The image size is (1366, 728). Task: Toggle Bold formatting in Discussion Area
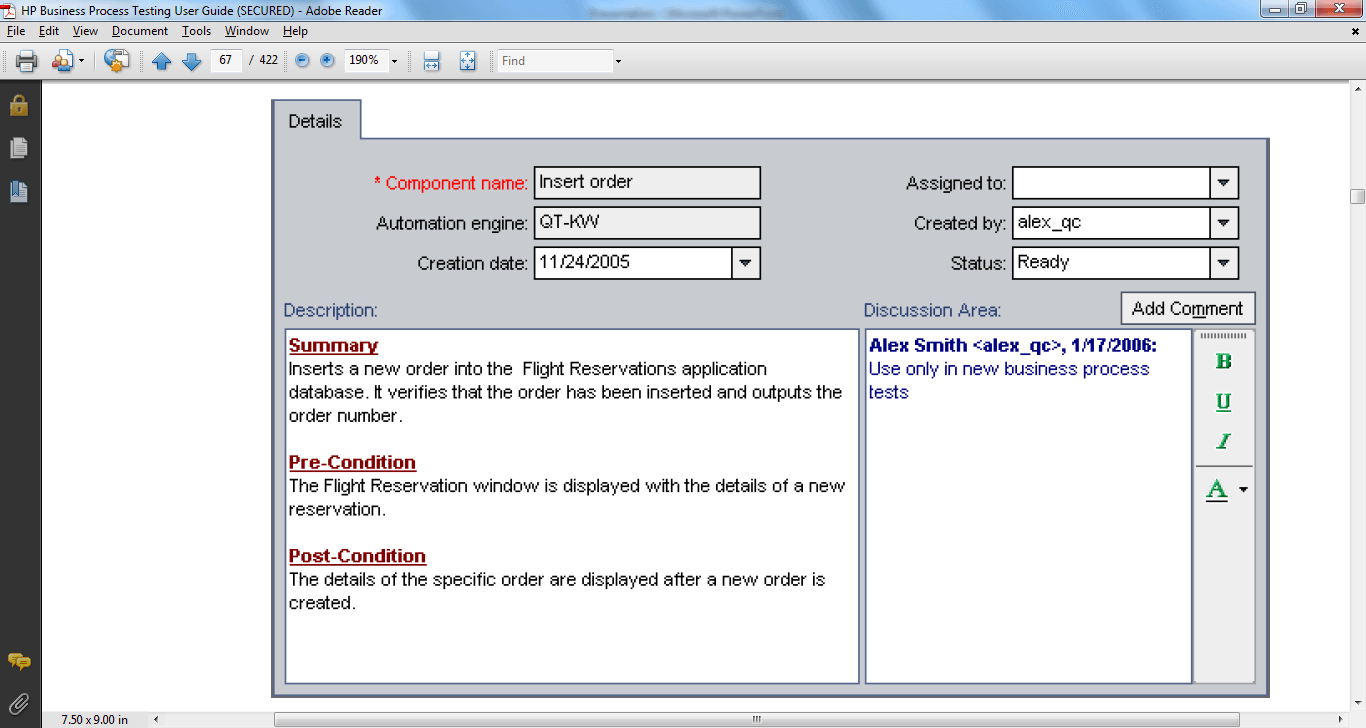(x=1223, y=362)
